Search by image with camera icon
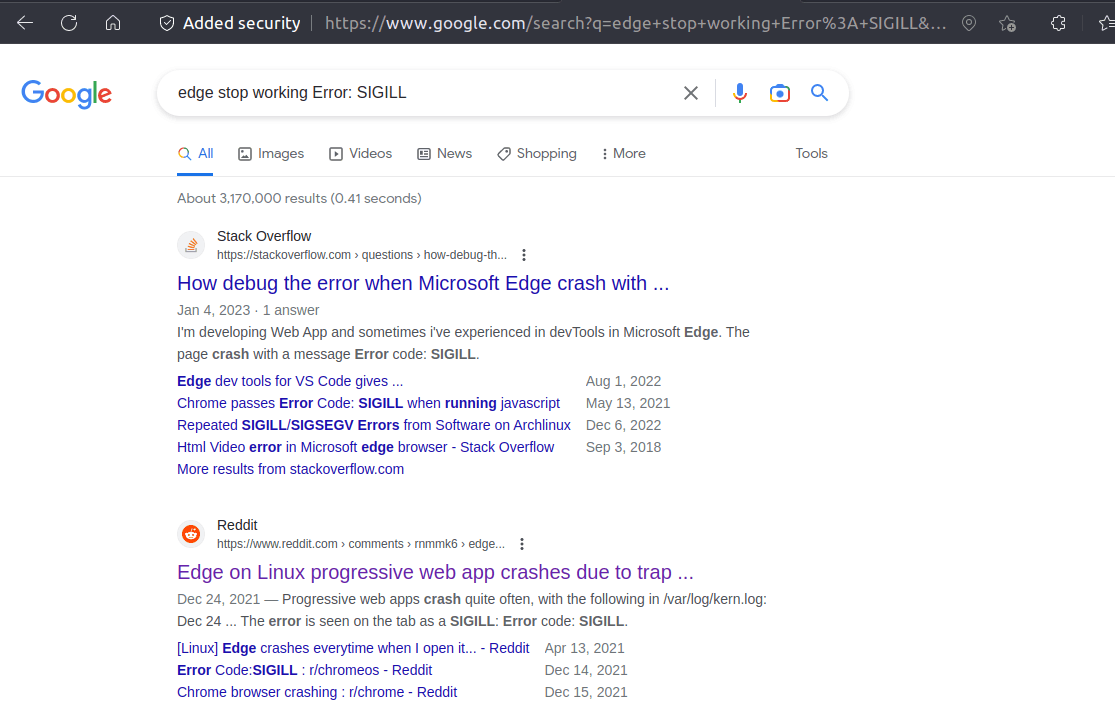The width and height of the screenshot is (1115, 701). (780, 93)
